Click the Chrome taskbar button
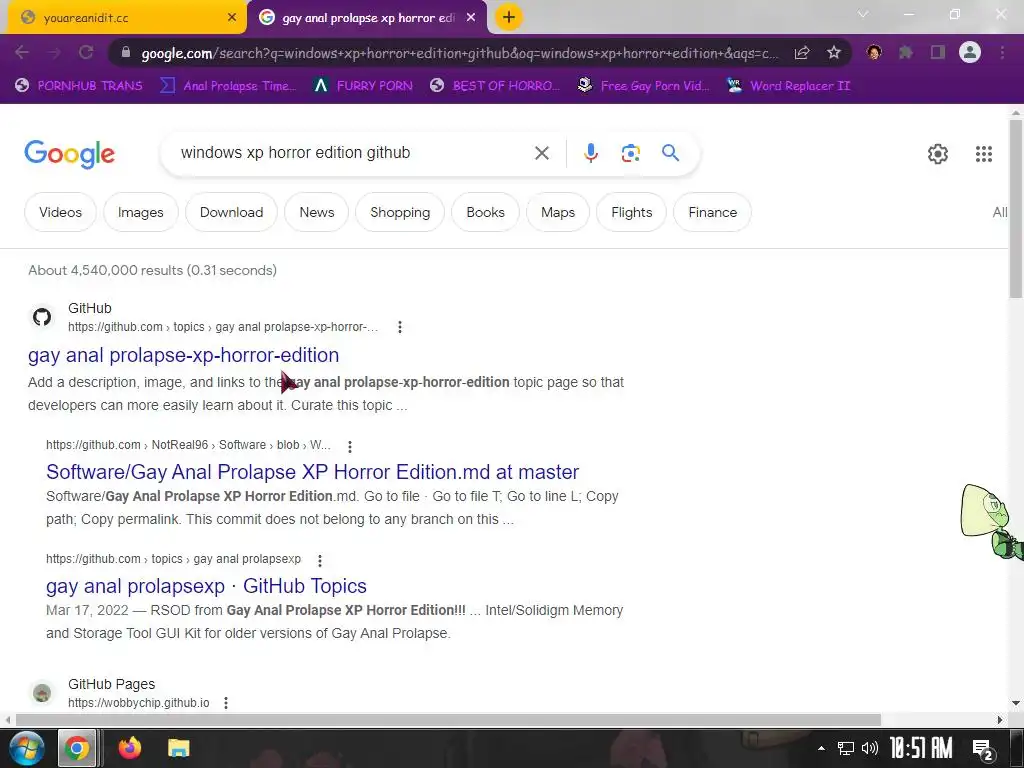This screenshot has height=768, width=1024. coord(77,748)
